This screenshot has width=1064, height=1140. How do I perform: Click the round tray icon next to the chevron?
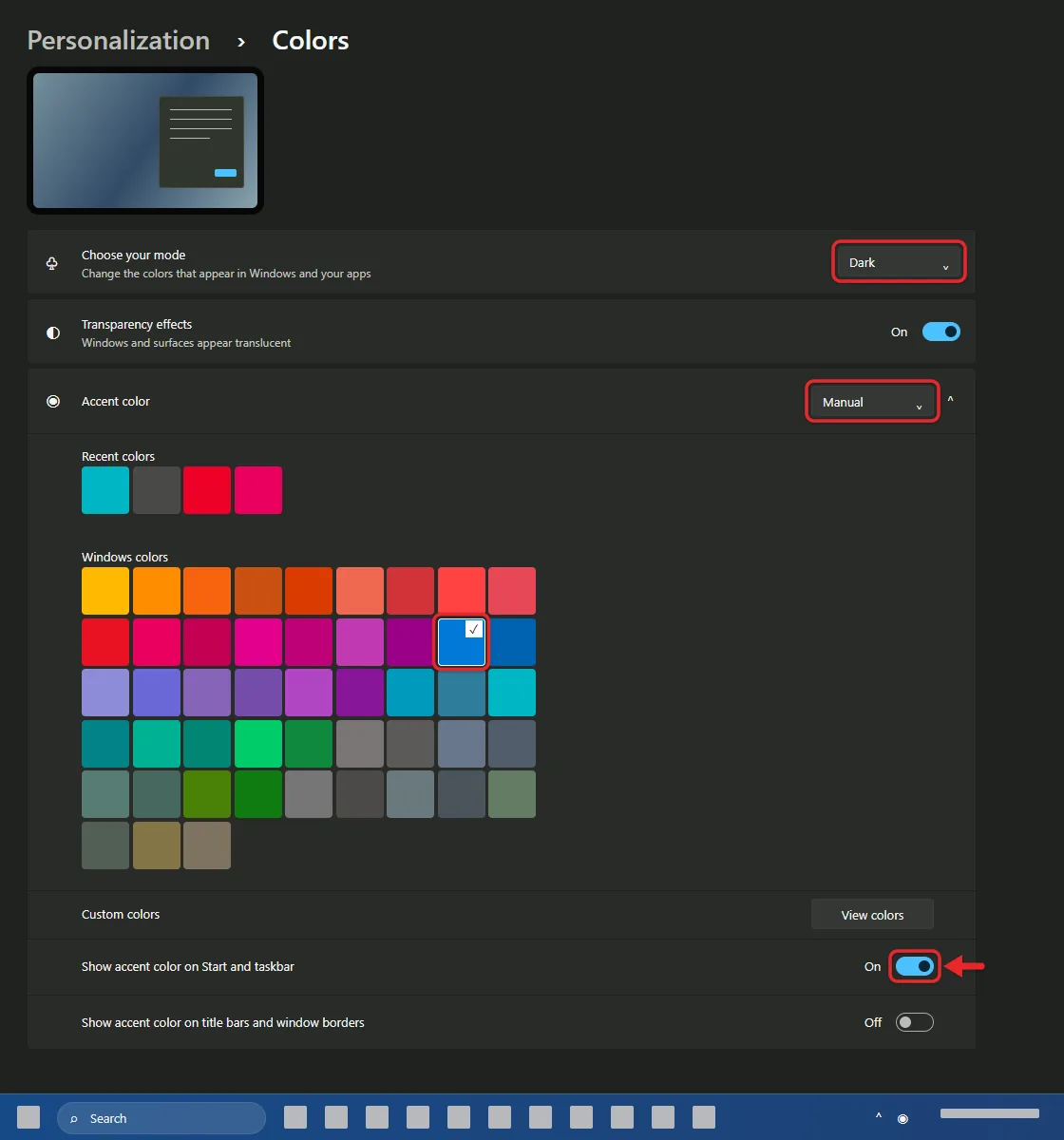pos(902,1118)
